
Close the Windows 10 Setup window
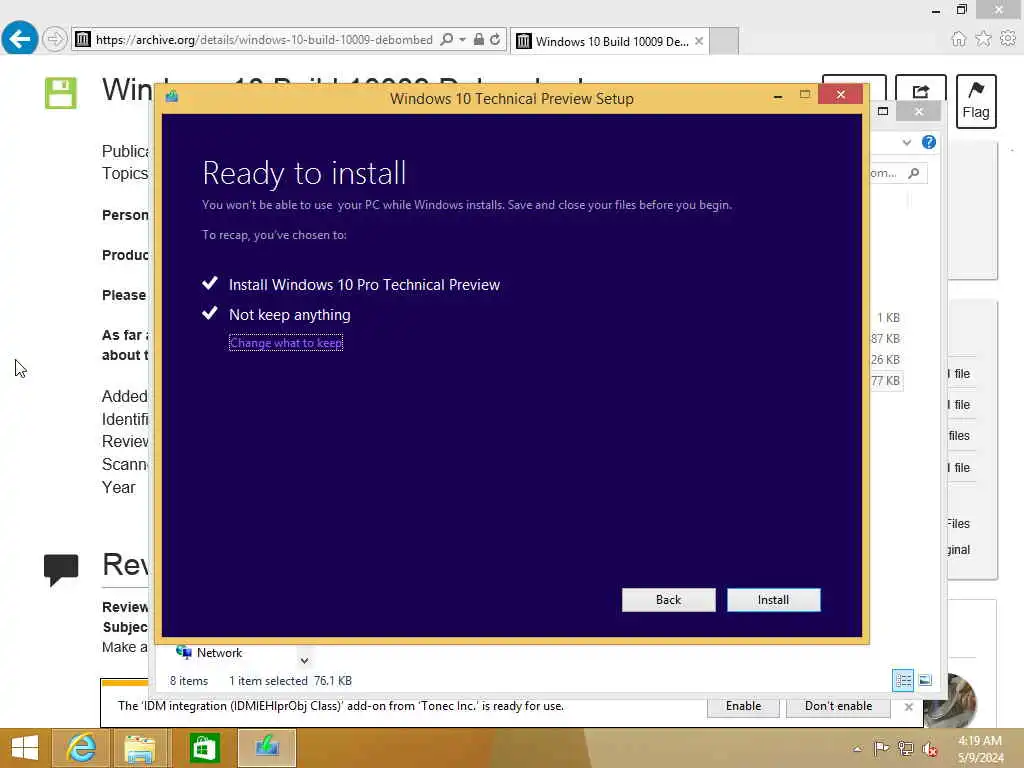(x=840, y=95)
